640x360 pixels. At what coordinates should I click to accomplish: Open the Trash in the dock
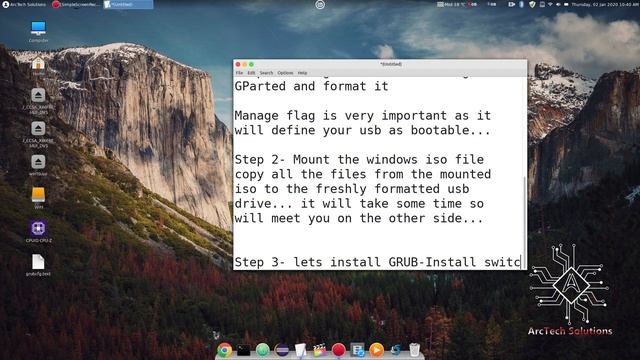(x=414, y=350)
